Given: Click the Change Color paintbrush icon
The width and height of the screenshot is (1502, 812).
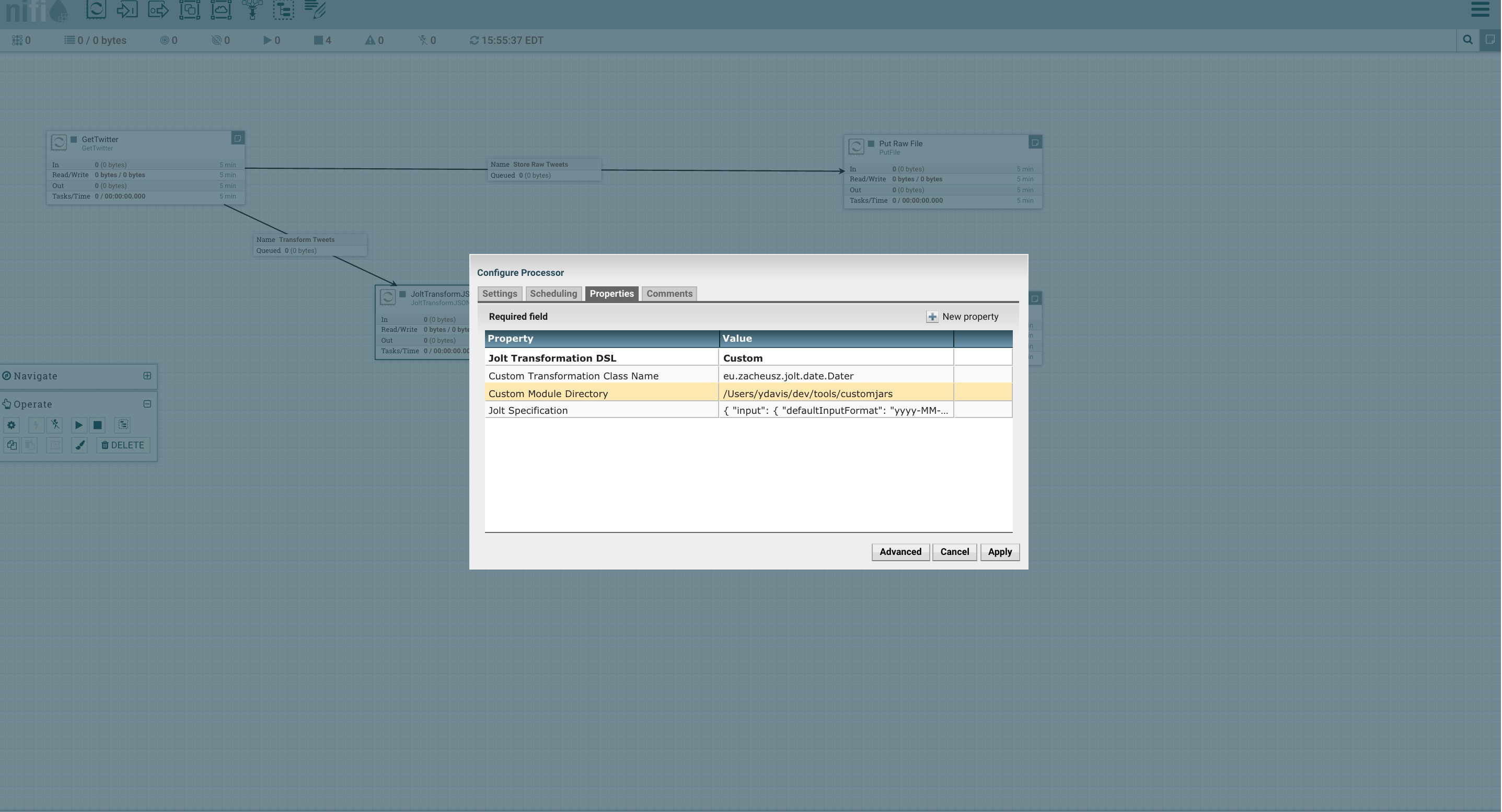Looking at the screenshot, I should pyautogui.click(x=80, y=445).
